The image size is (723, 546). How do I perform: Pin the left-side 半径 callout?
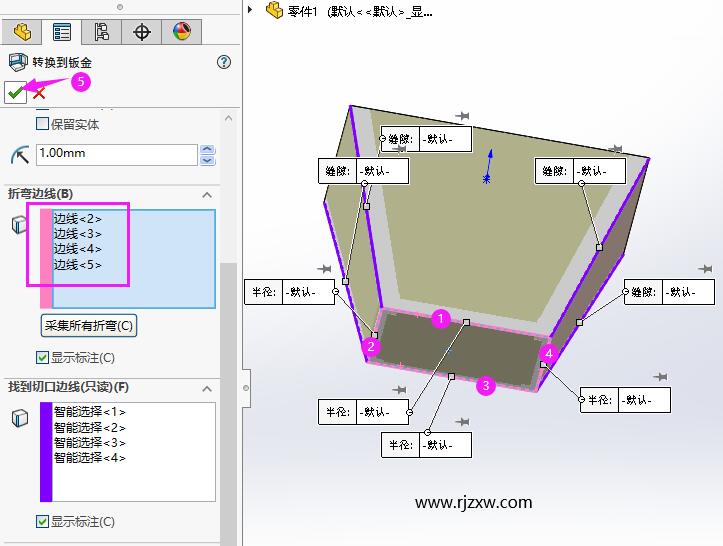(325, 268)
